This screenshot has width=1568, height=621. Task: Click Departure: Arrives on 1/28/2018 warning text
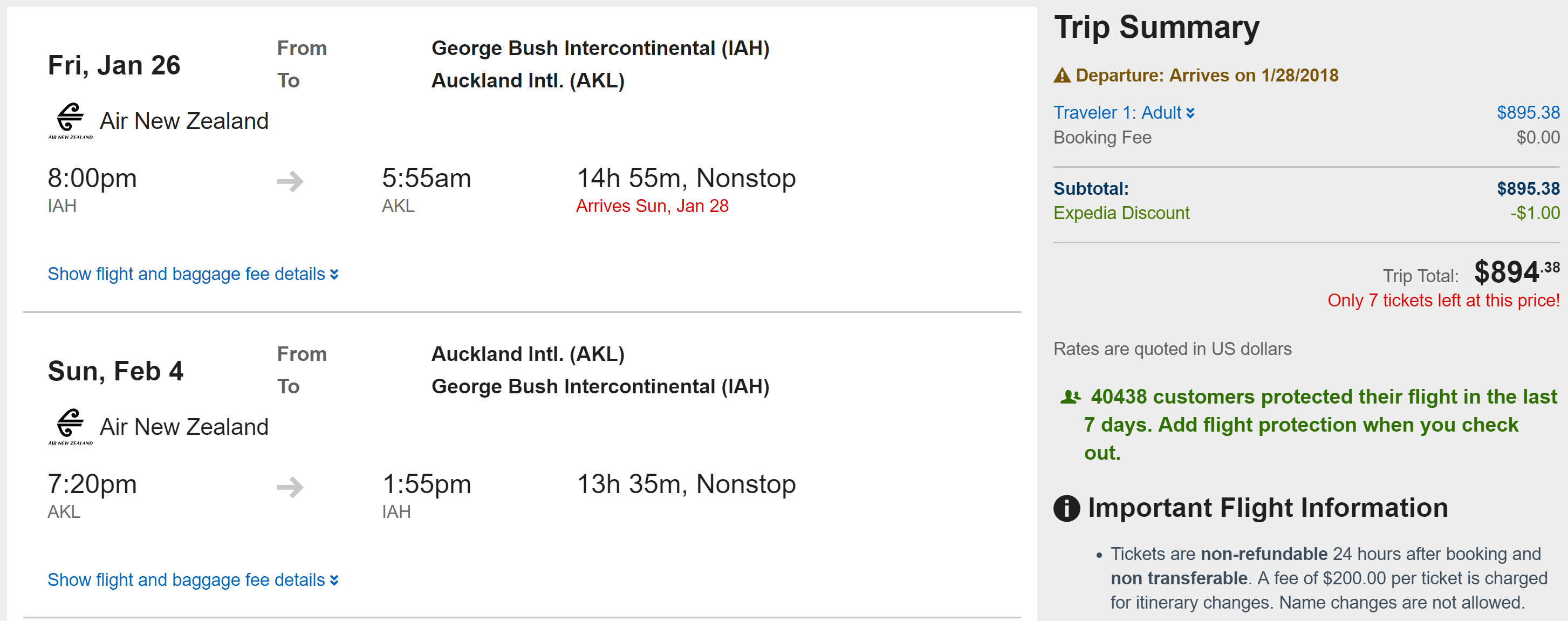(x=1207, y=76)
